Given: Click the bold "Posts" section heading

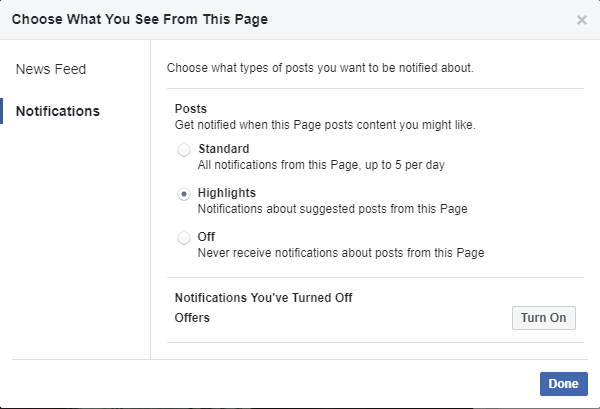Looking at the screenshot, I should click(x=191, y=109).
